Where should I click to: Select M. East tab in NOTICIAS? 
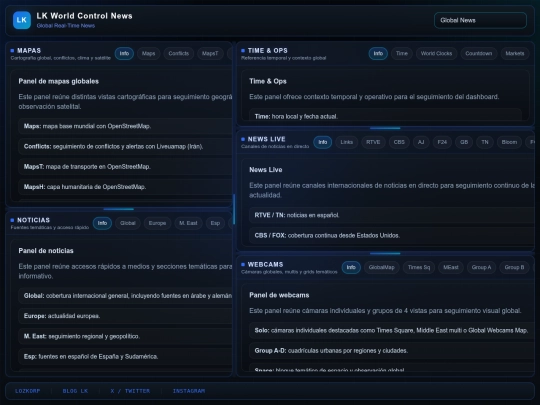coord(188,223)
